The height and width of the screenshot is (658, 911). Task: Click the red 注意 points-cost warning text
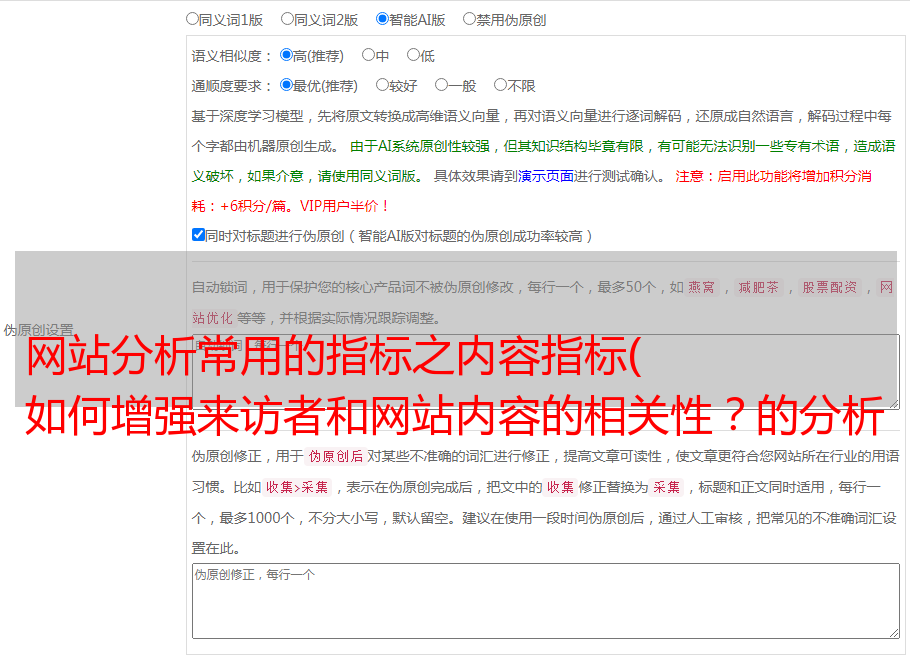point(531,191)
